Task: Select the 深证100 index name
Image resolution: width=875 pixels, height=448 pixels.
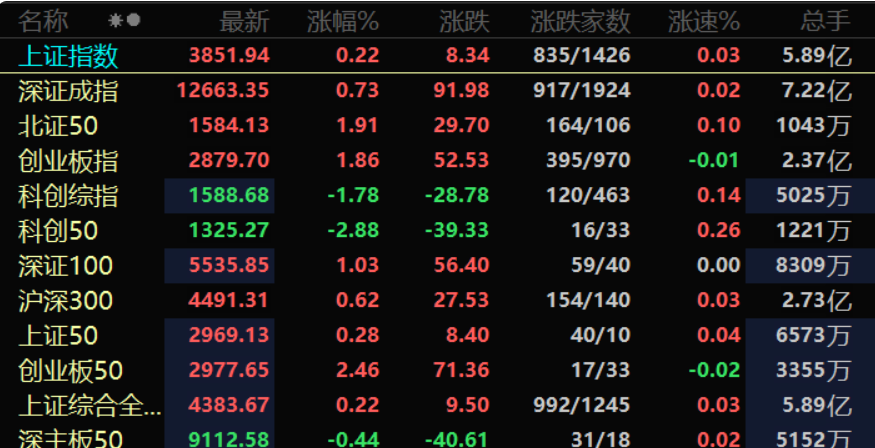Action: click(x=65, y=266)
